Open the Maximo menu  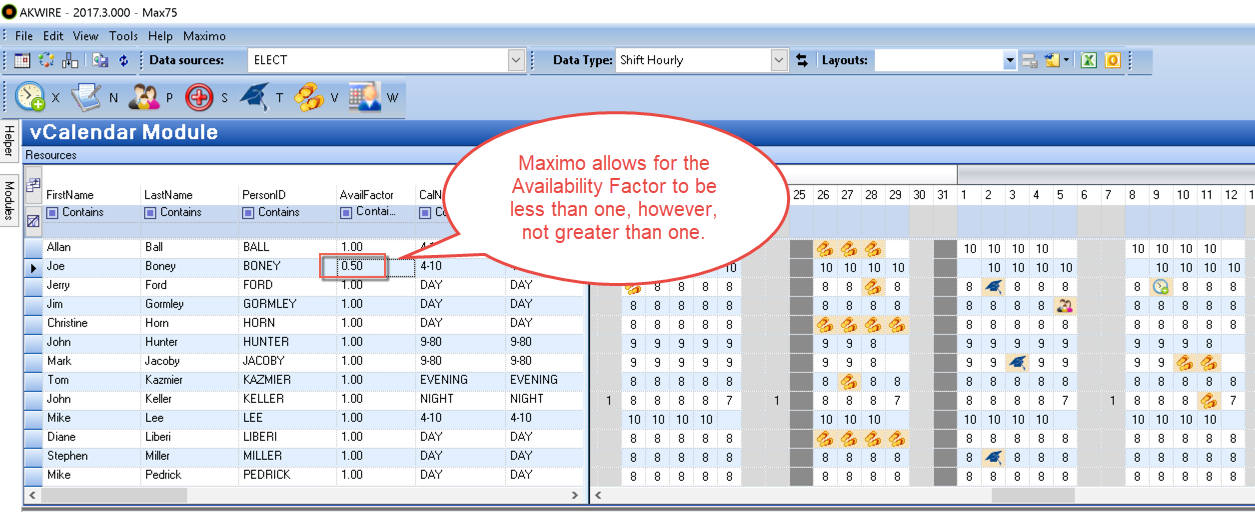(204, 36)
